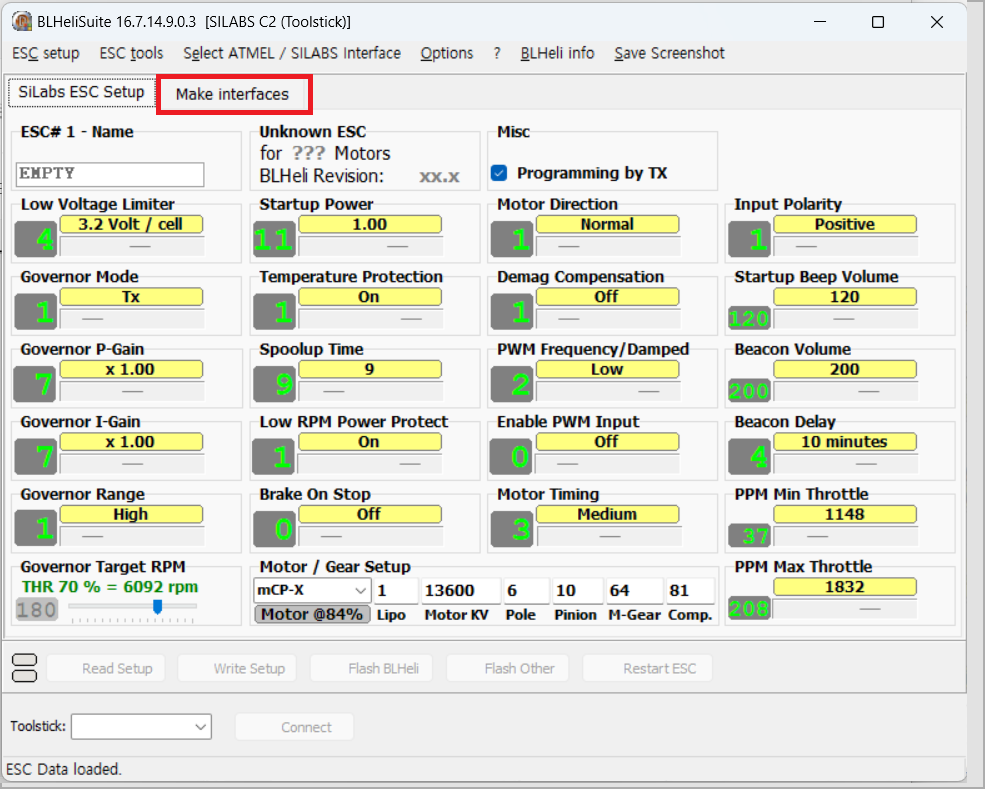Click the ESC name field showing EMPTY
This screenshot has width=985, height=789.
coord(110,174)
